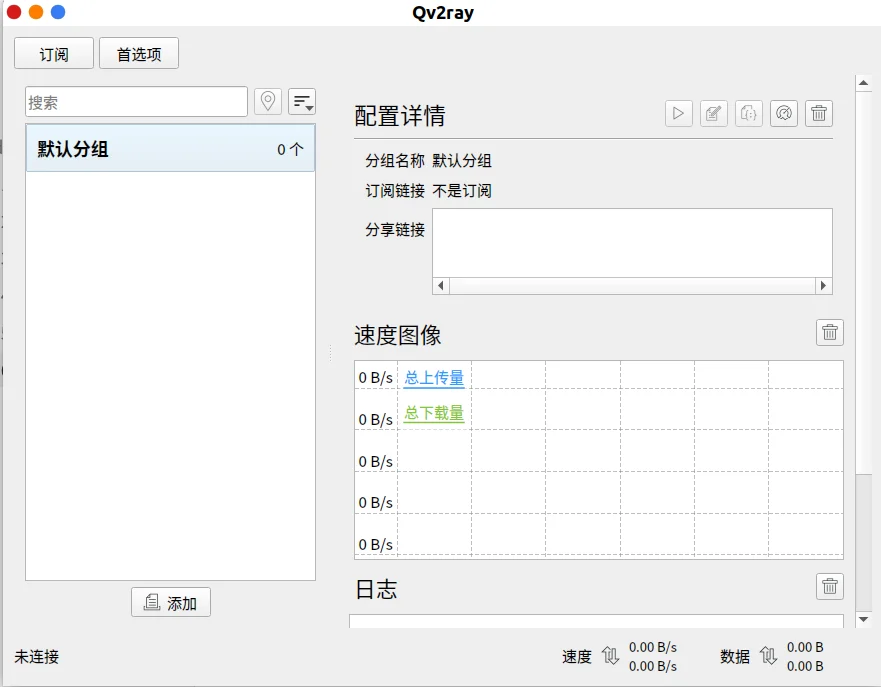The width and height of the screenshot is (881, 687).
Task: Select the 默认分组 group entry
Action: (x=170, y=148)
